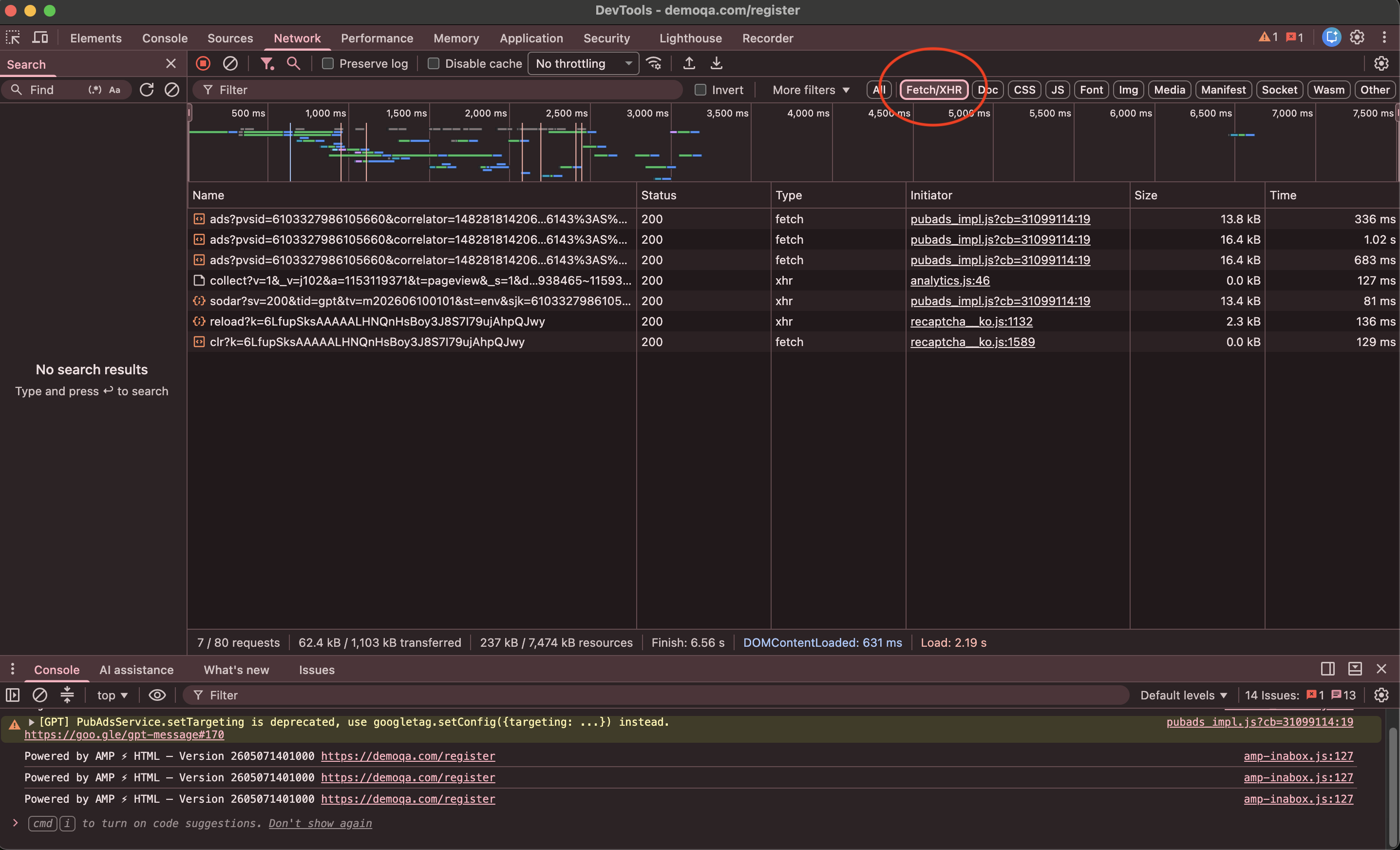Open network conditions wifi icon

point(654,63)
